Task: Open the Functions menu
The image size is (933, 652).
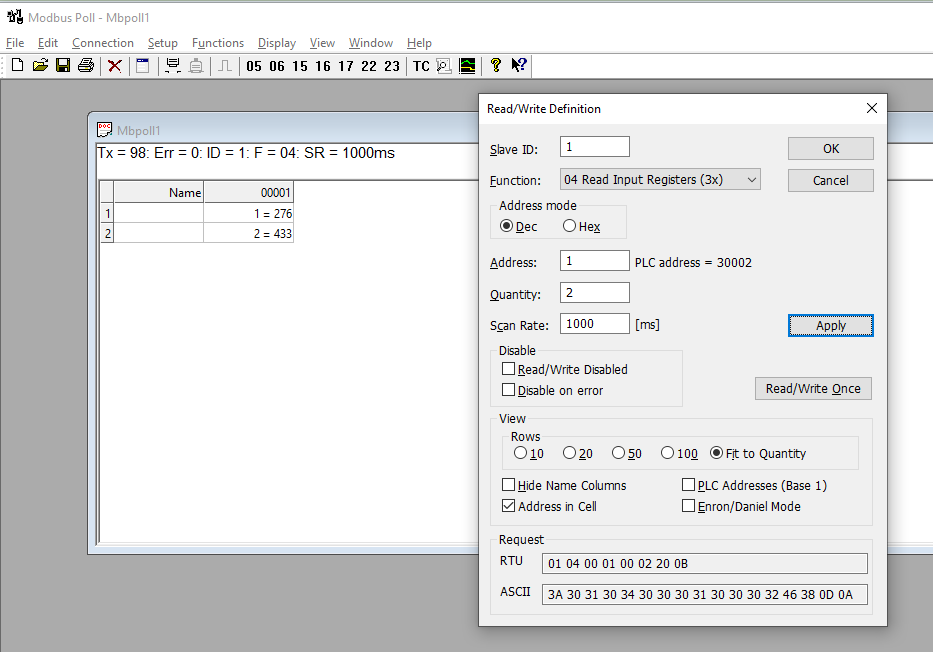Action: (218, 43)
